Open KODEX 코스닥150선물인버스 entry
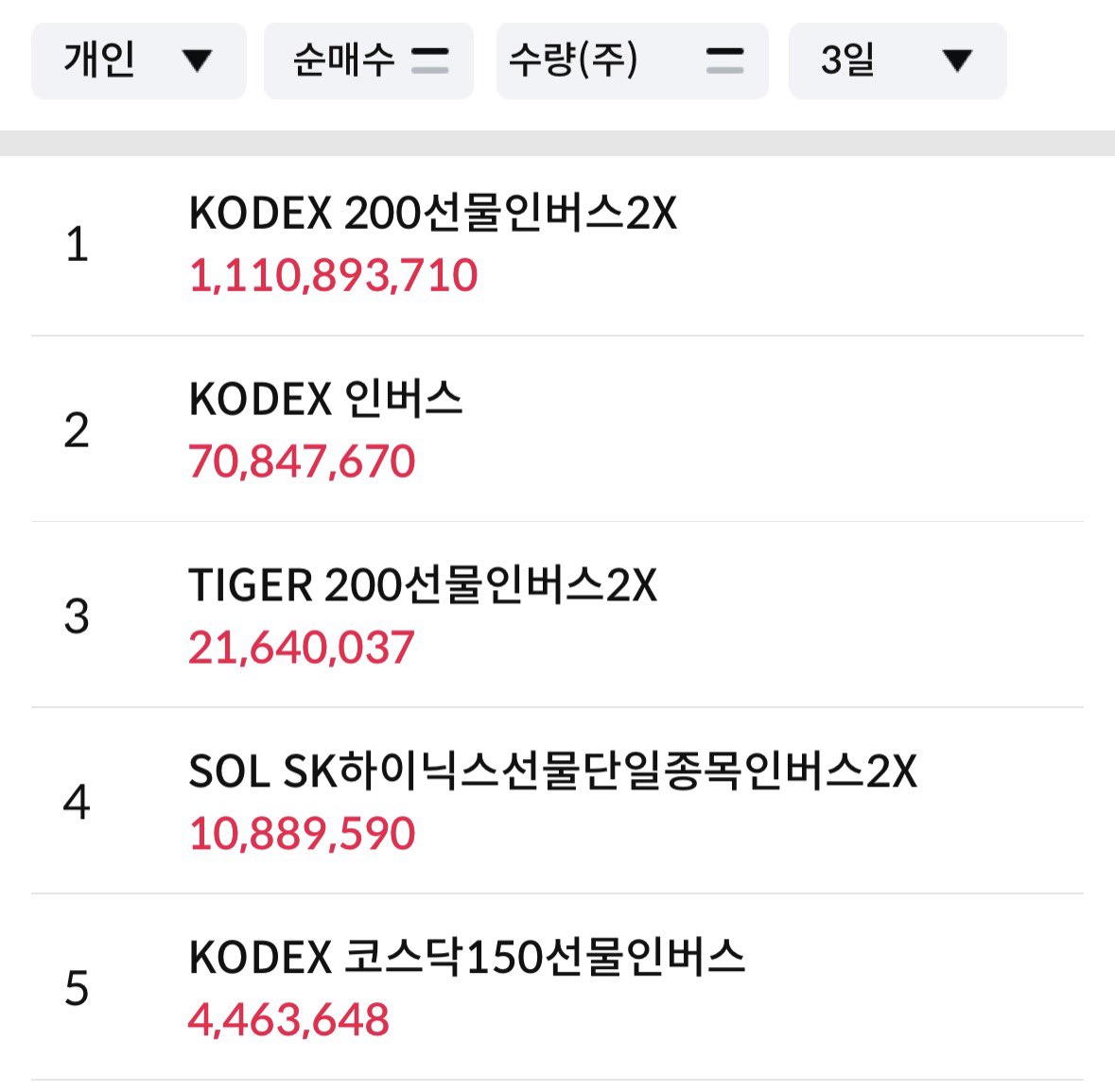Image resolution: width=1115 pixels, height=1092 pixels. pos(558,987)
